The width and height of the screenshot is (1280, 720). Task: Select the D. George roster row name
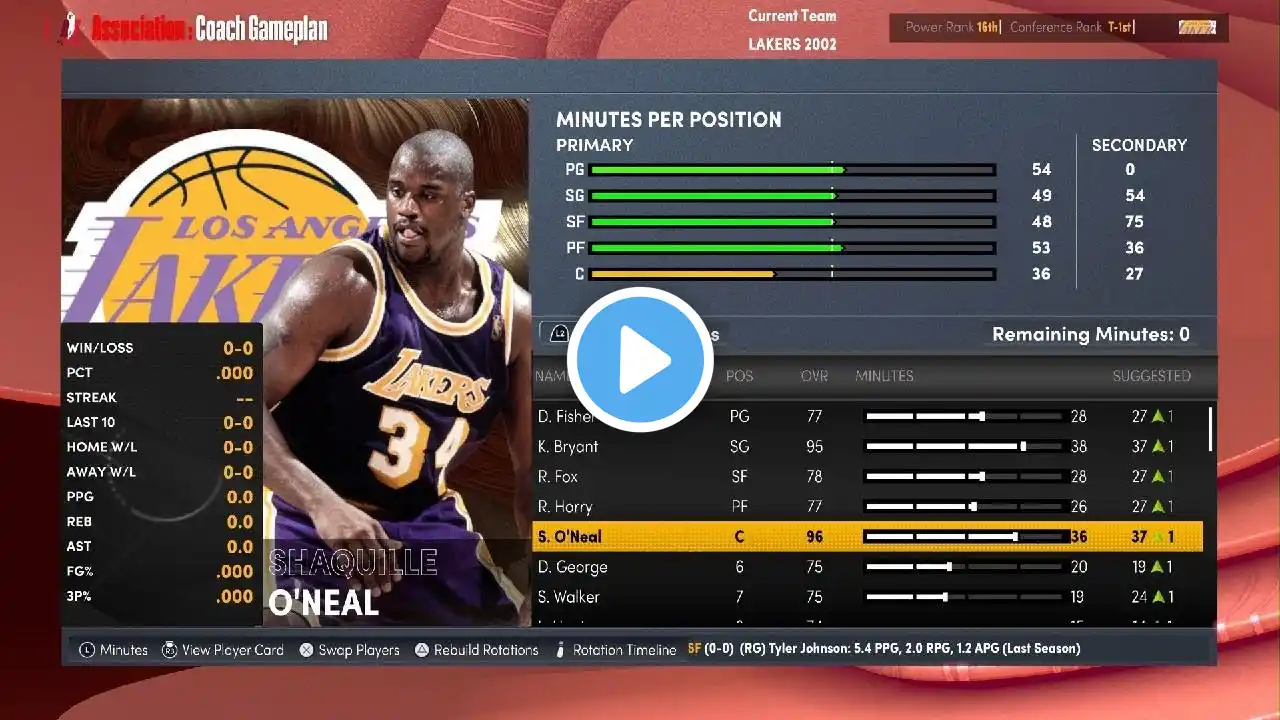tap(572, 567)
